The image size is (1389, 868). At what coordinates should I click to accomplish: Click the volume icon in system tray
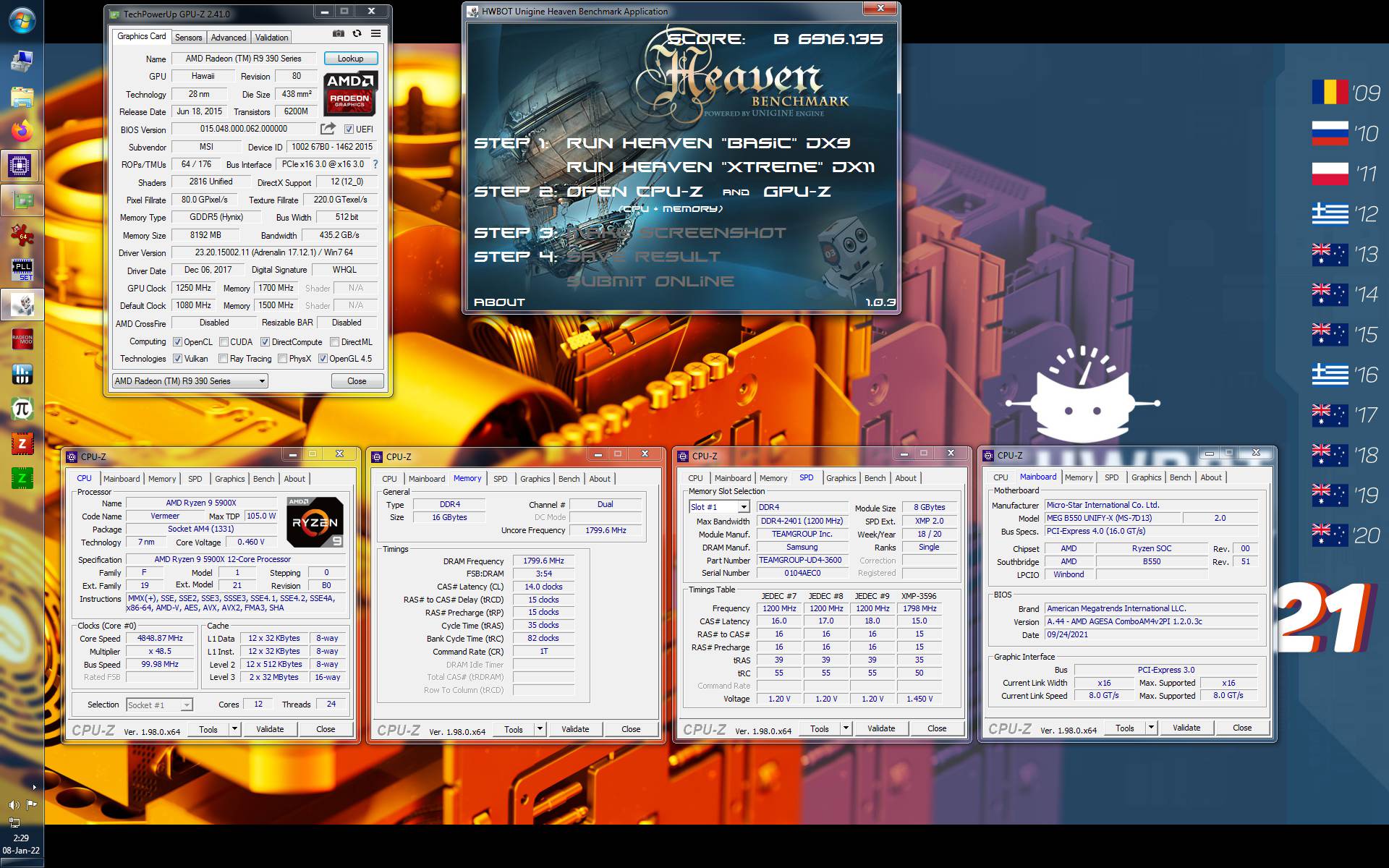[14, 805]
